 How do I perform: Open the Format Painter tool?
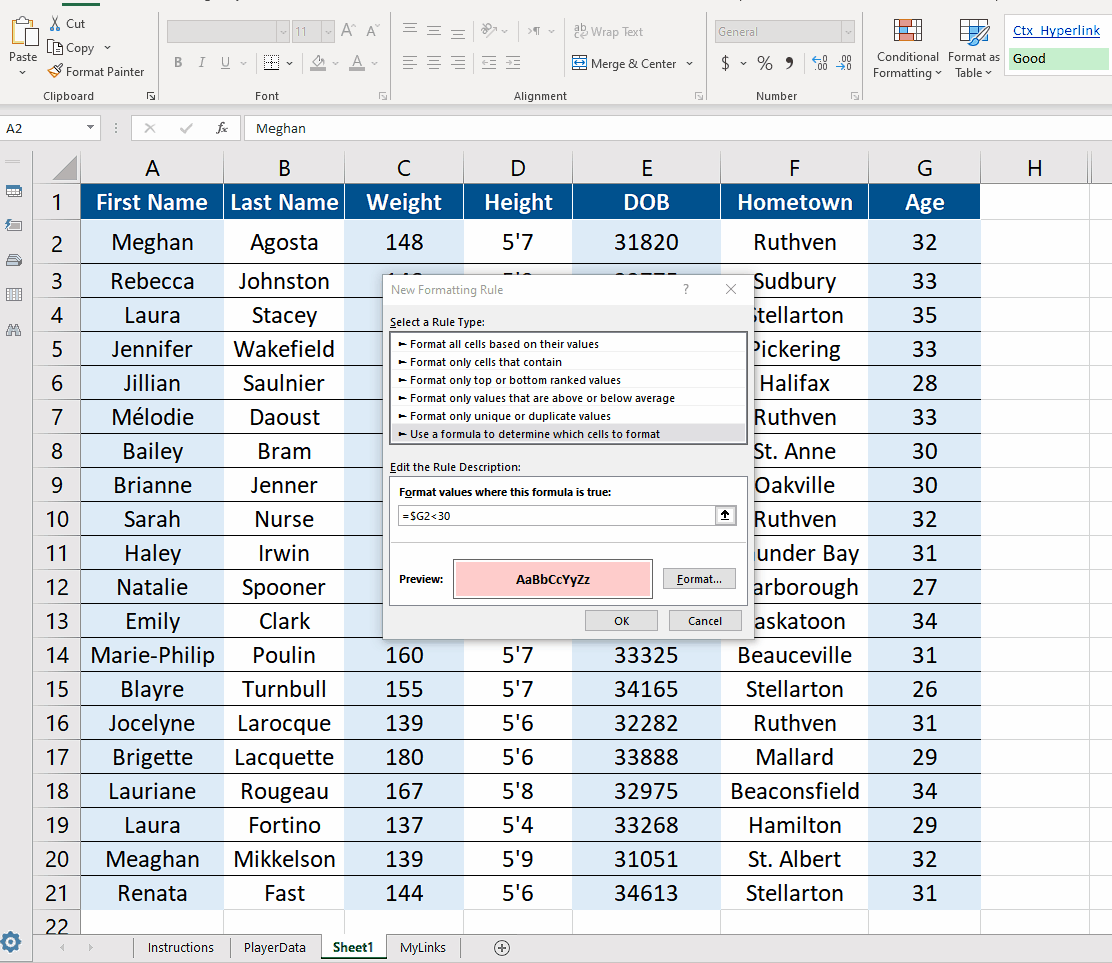point(96,71)
